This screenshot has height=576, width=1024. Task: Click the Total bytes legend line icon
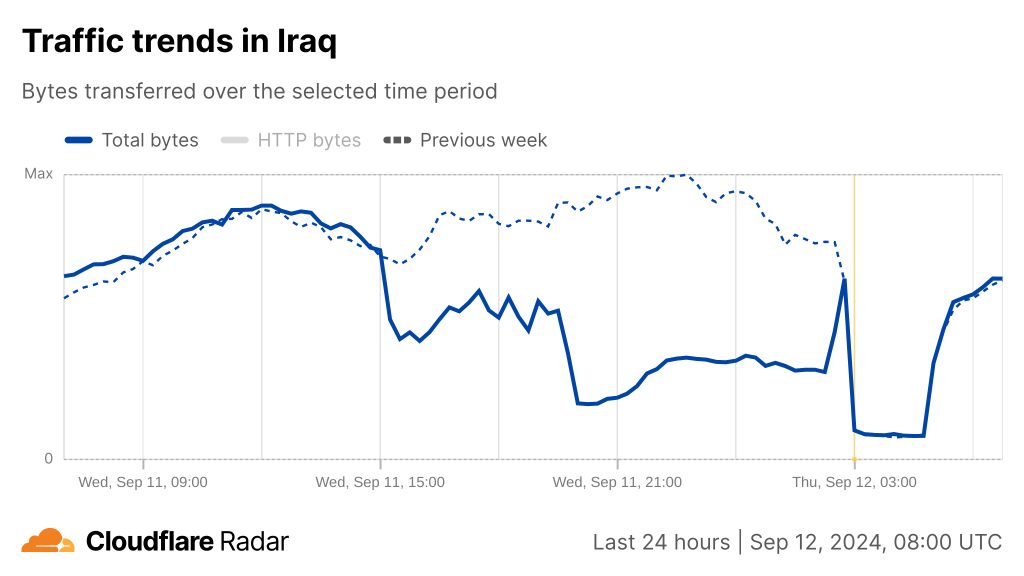(x=79, y=140)
